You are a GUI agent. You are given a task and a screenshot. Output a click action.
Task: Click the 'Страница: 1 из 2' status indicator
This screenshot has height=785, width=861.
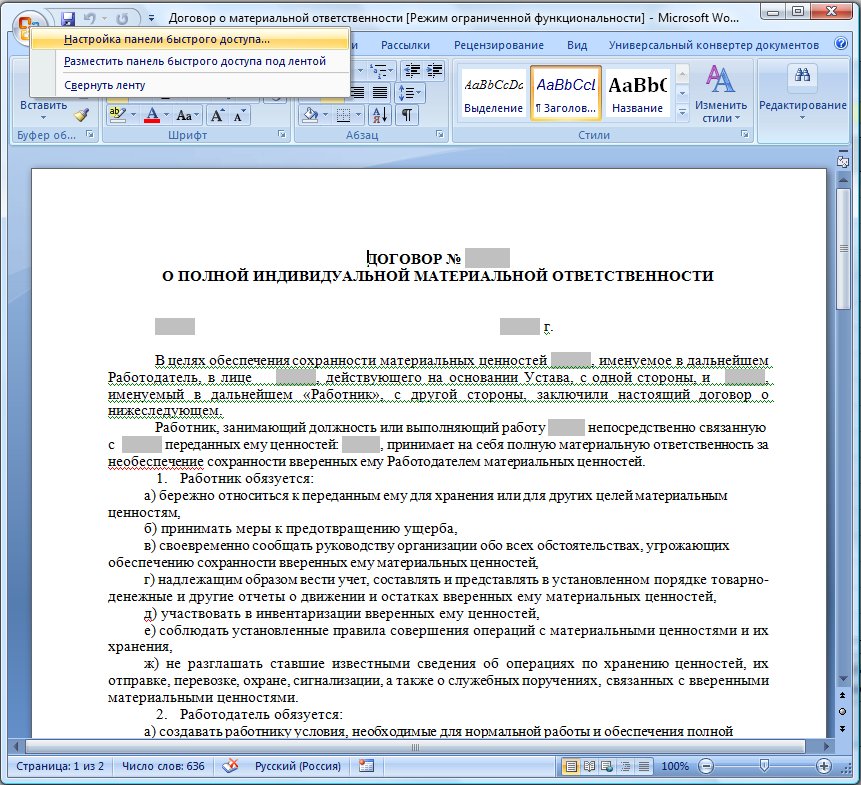[x=60, y=766]
